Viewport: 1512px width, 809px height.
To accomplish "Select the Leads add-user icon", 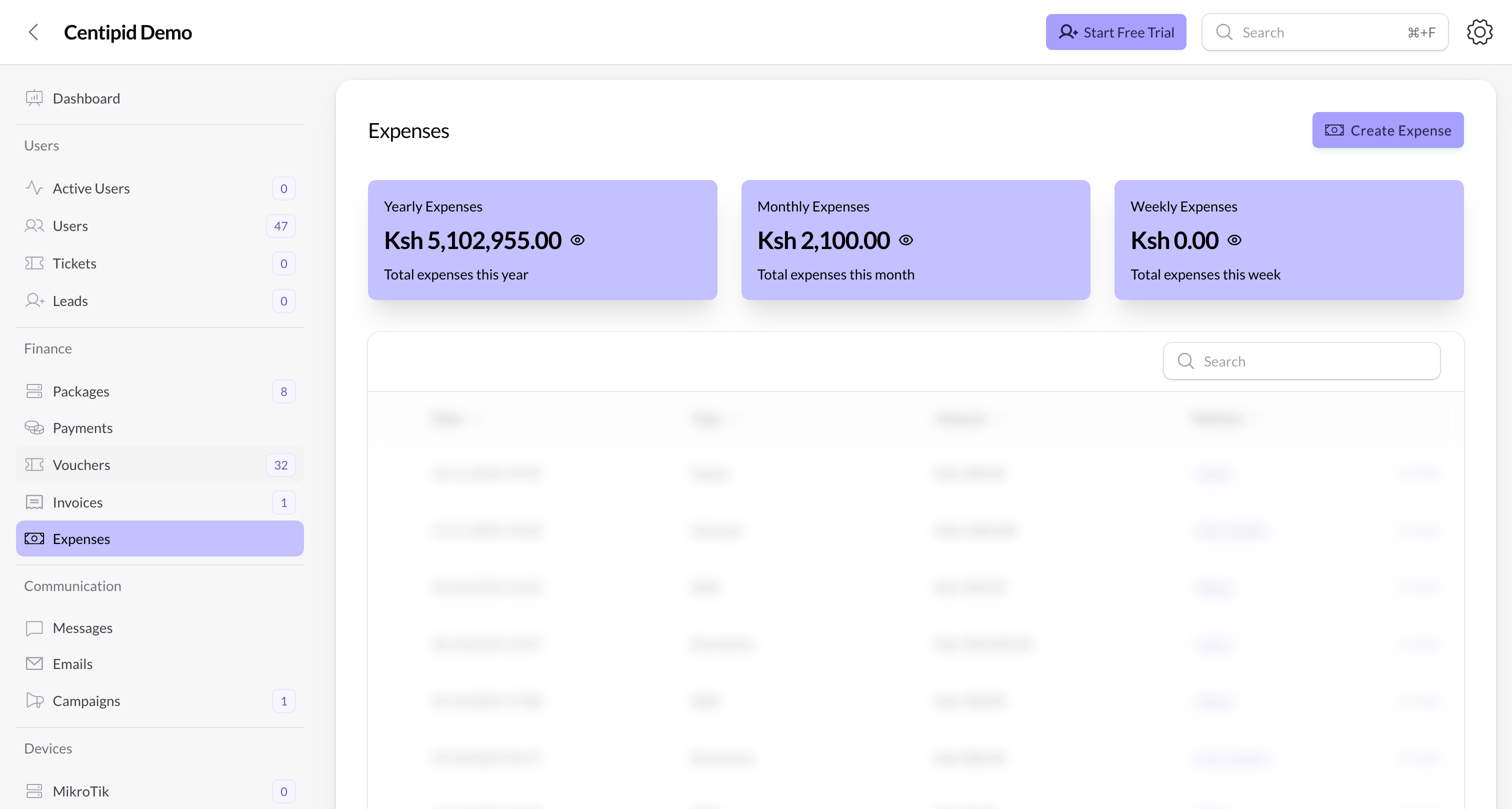I will (33, 300).
